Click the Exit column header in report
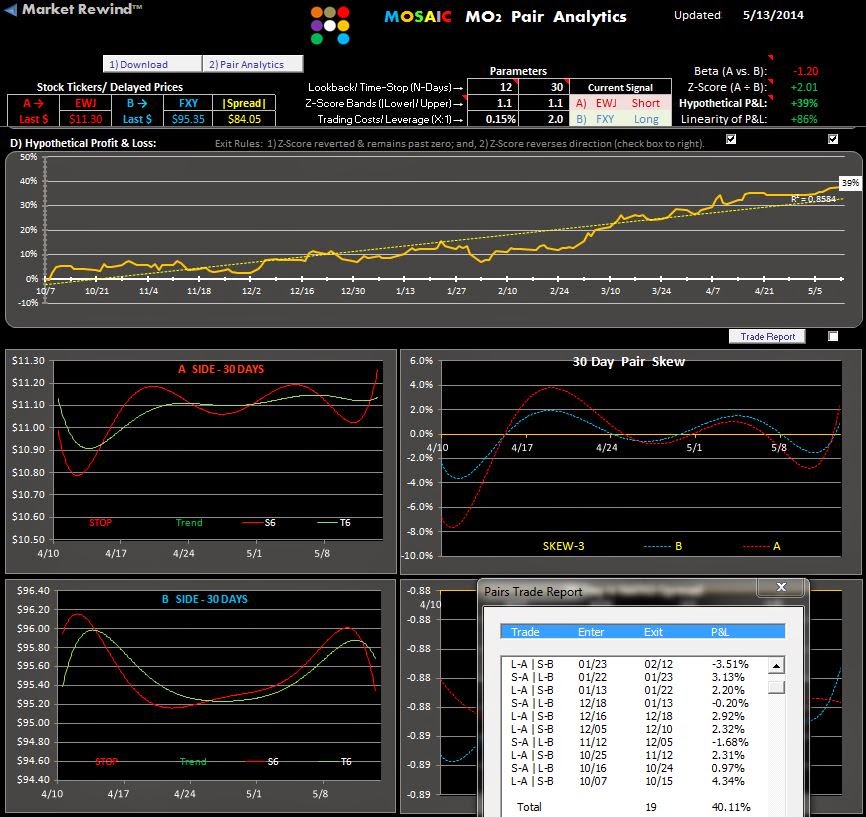This screenshot has height=817, width=866. tap(653, 631)
